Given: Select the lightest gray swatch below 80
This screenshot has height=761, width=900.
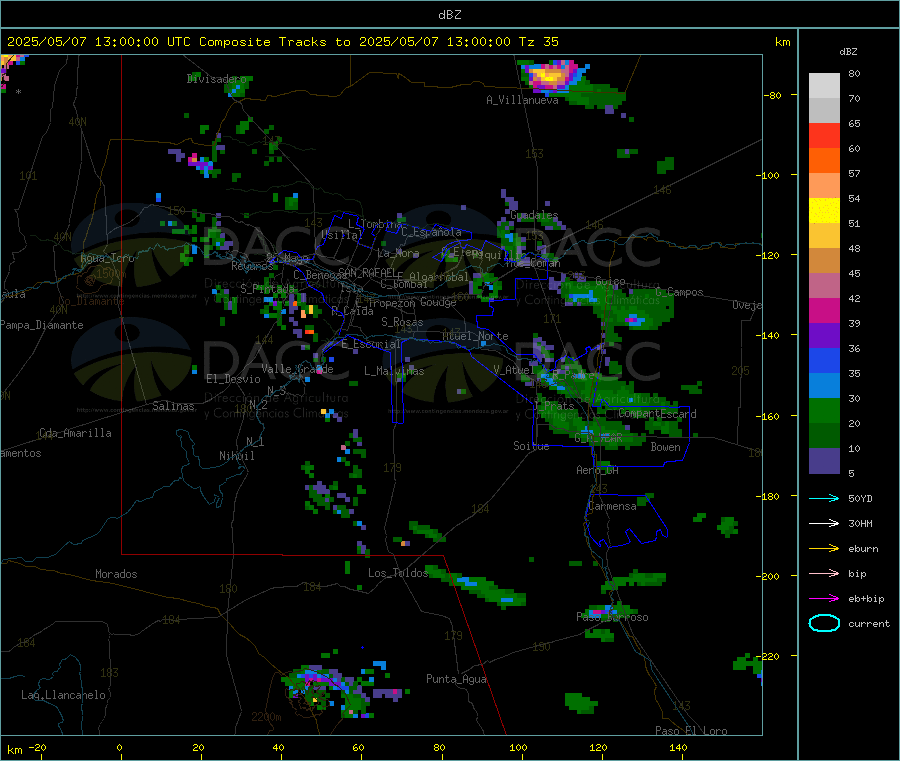Looking at the screenshot, I should tap(824, 86).
